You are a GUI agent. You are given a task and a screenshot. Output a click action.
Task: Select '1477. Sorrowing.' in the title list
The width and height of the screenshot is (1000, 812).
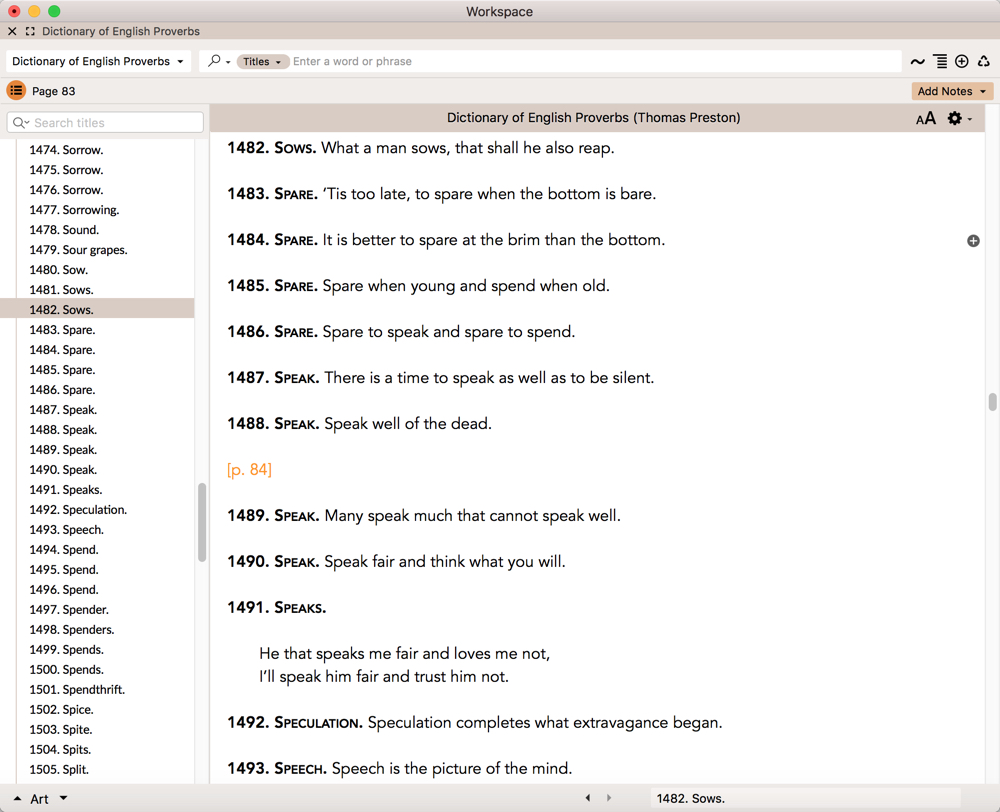click(74, 210)
